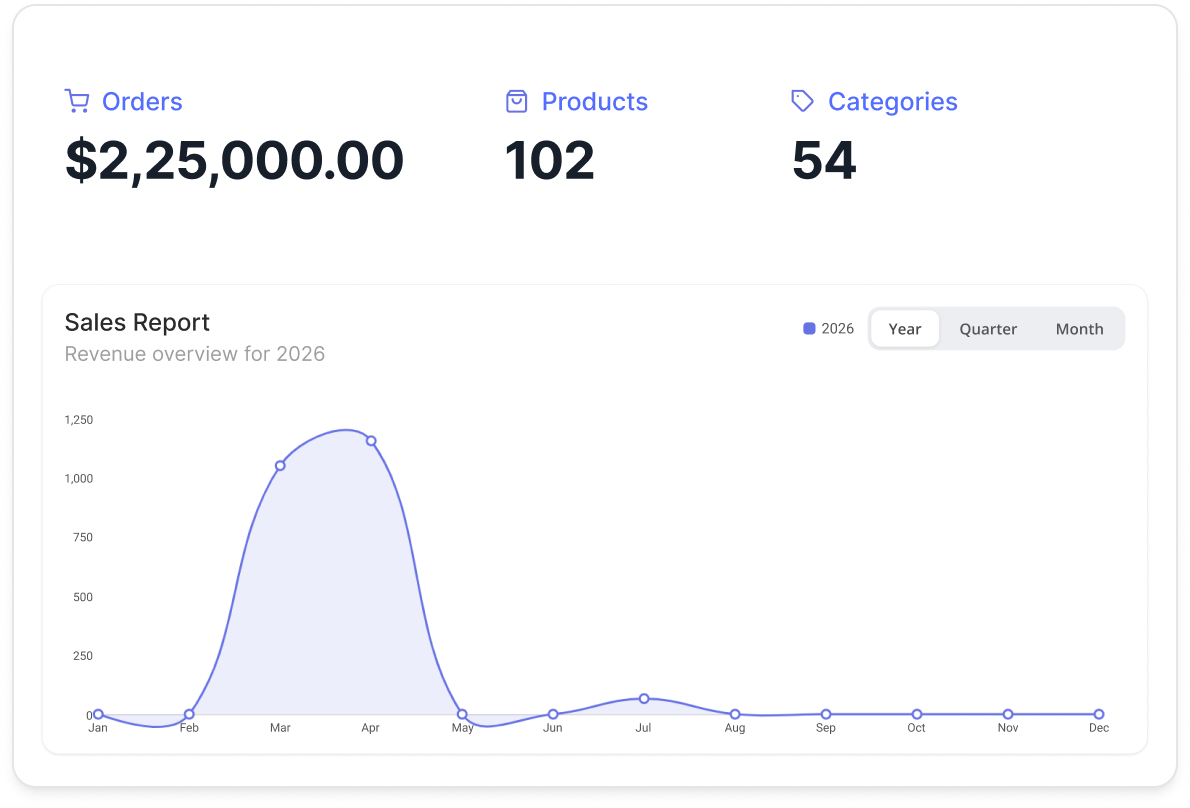Click the Sep data point on chart
Image resolution: width=1190 pixels, height=808 pixels.
[826, 714]
